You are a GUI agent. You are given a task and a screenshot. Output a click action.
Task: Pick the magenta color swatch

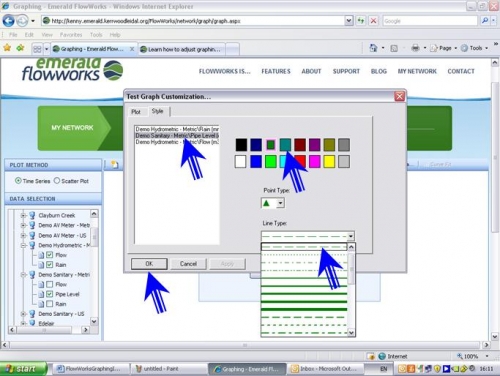(x=314, y=162)
